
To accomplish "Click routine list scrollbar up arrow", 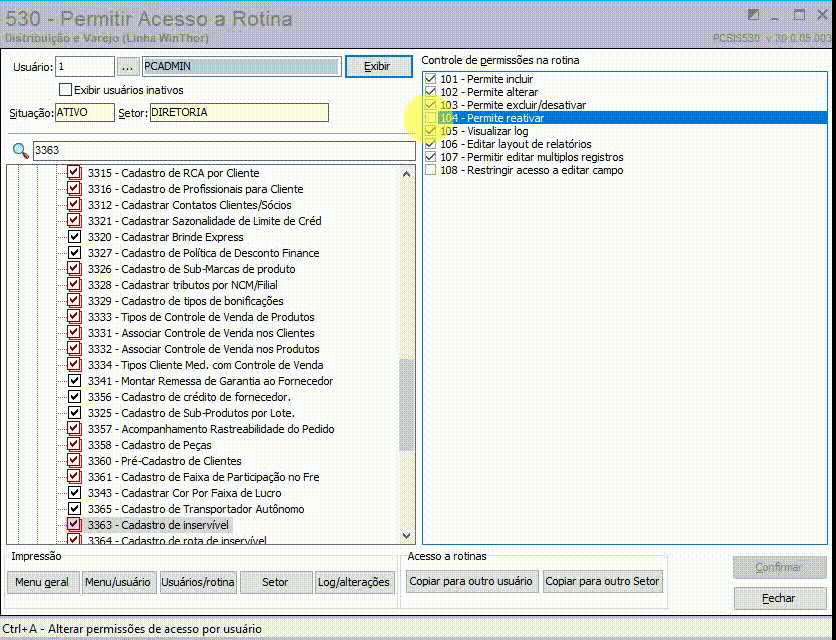I will click(407, 174).
